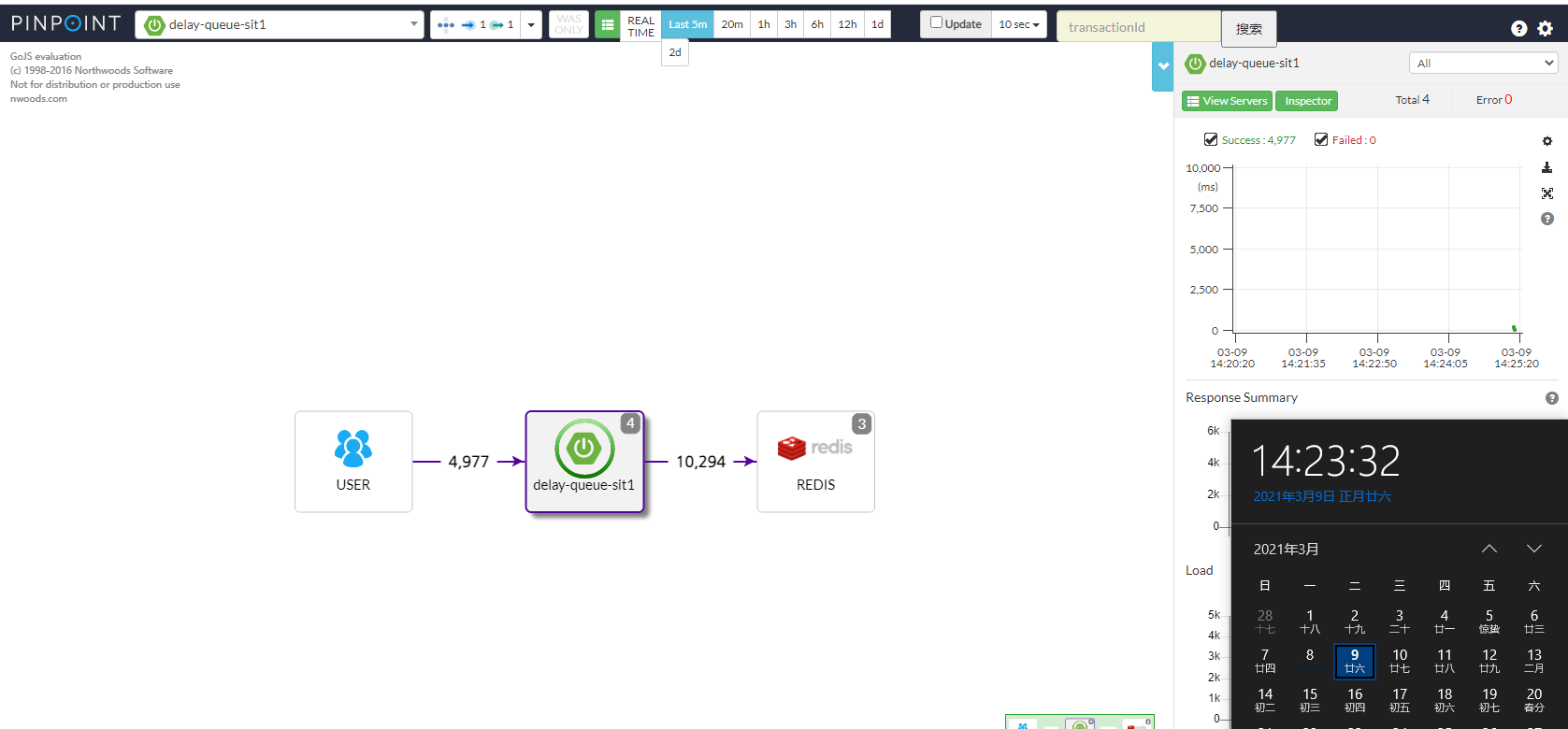Screen dimensions: 1568x729
Task: Select the 1d time range
Action: click(x=877, y=24)
